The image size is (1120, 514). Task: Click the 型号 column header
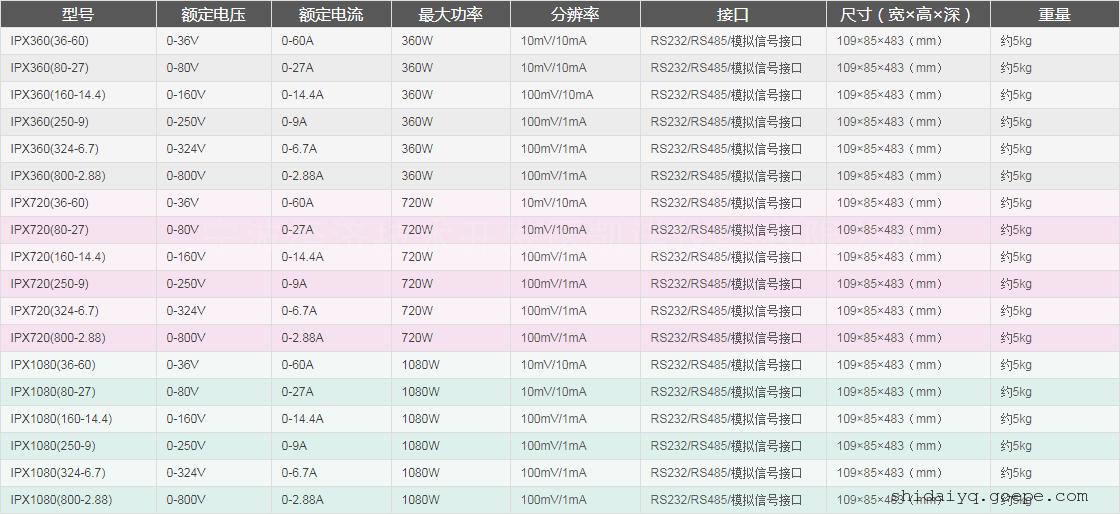(x=77, y=15)
